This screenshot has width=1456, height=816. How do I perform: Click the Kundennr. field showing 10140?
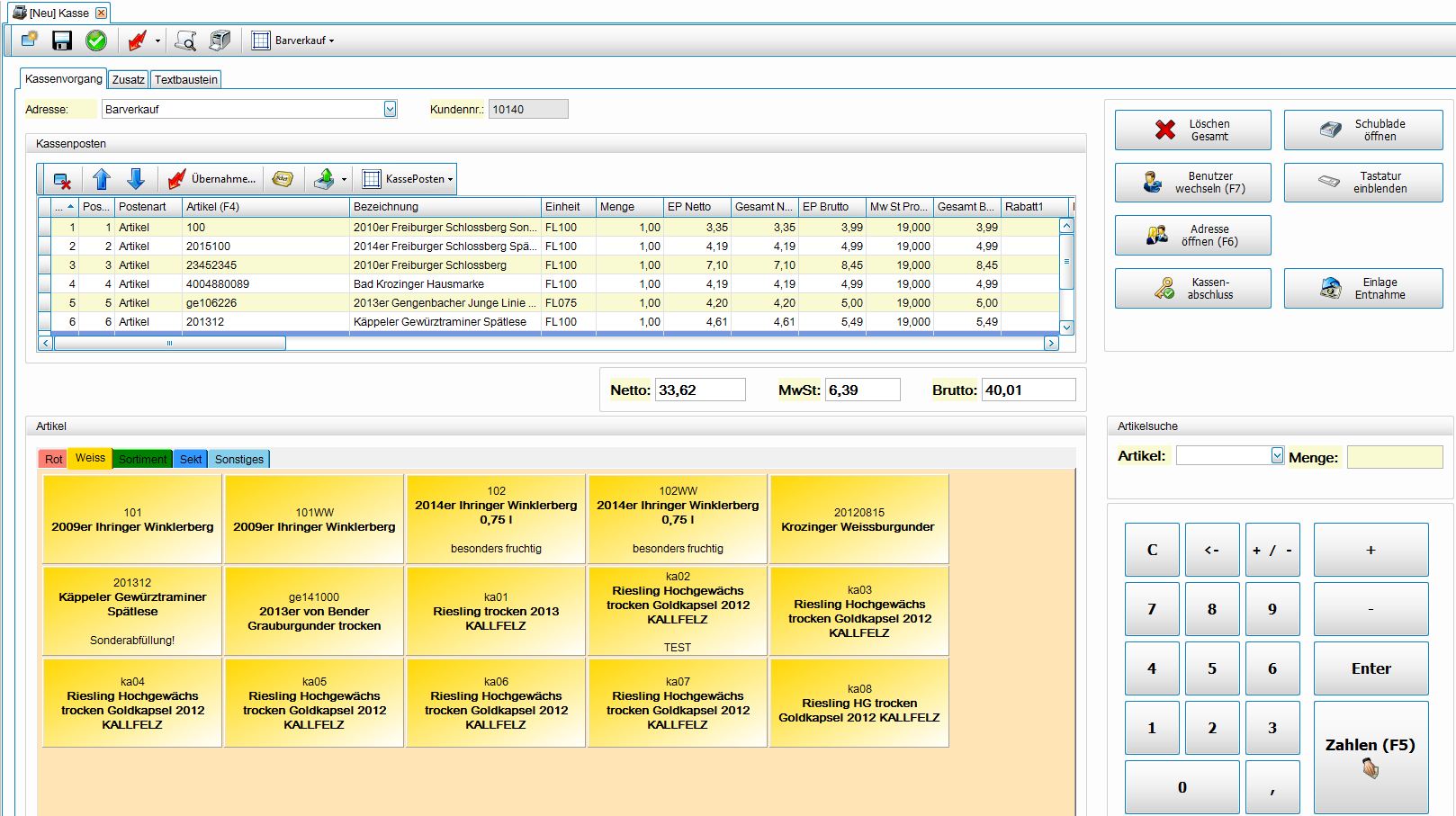pyautogui.click(x=528, y=109)
